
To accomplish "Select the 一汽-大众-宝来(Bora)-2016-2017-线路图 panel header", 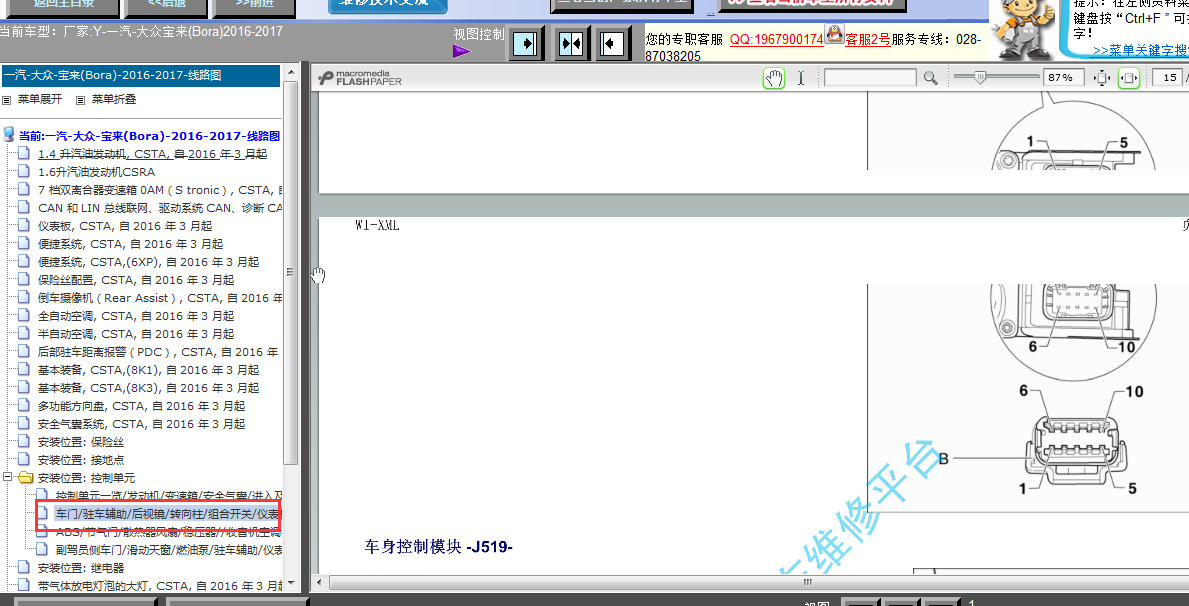I will (141, 75).
